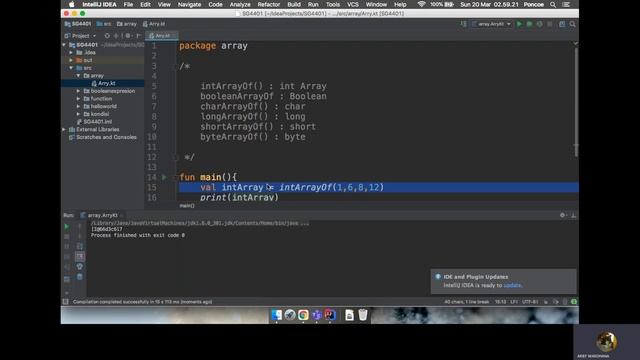Clear the console with the trash icon
This screenshot has width=640, height=360.
(80, 277)
